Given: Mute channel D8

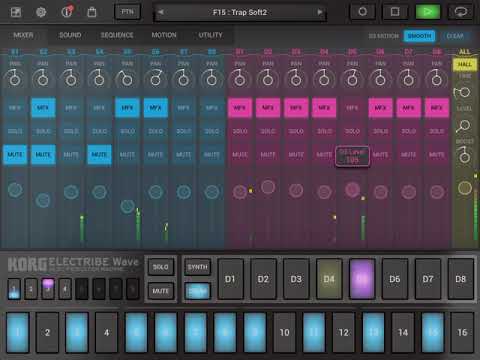Looking at the screenshot, I should point(437,155).
